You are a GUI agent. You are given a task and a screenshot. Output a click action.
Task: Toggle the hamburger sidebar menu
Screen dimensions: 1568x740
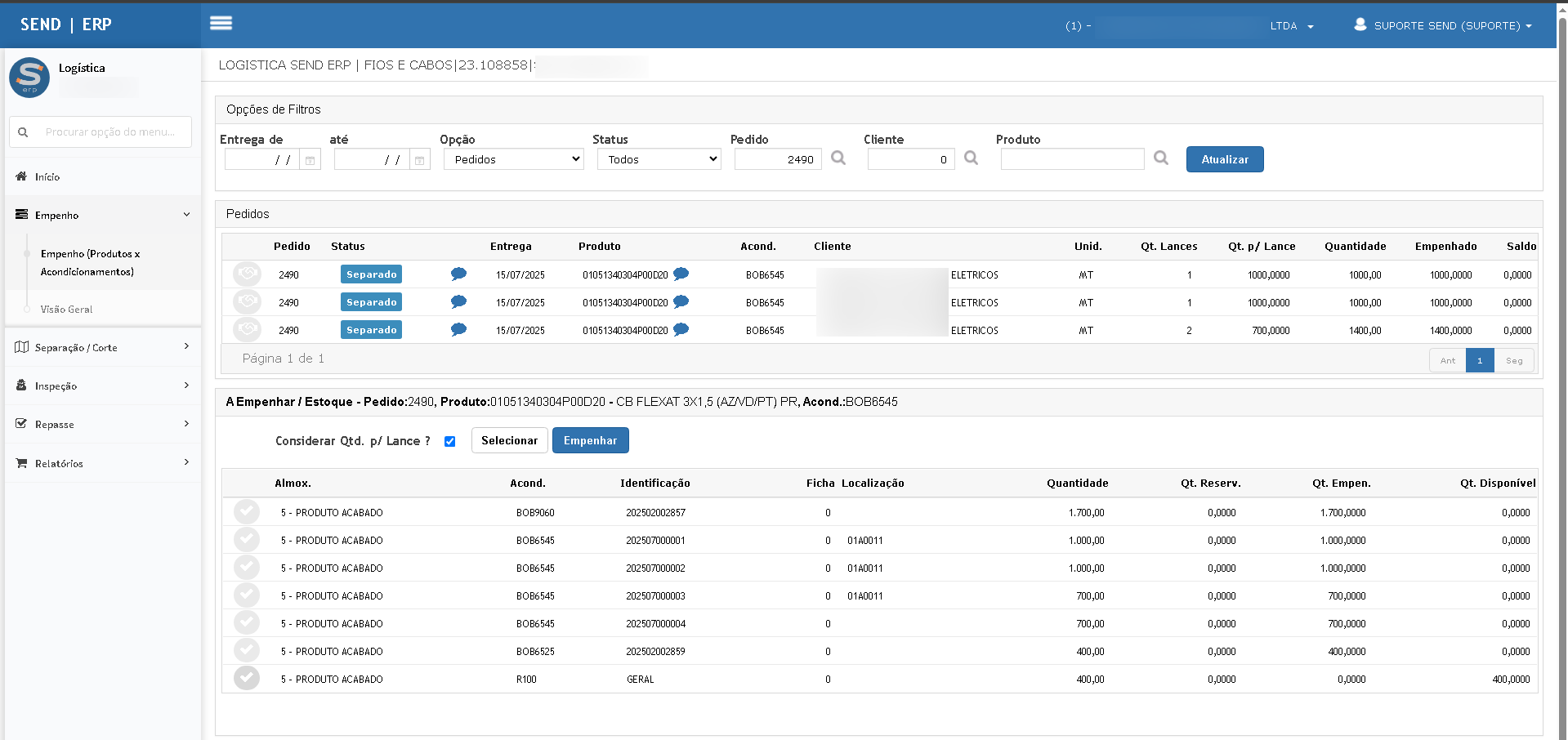pyautogui.click(x=221, y=23)
